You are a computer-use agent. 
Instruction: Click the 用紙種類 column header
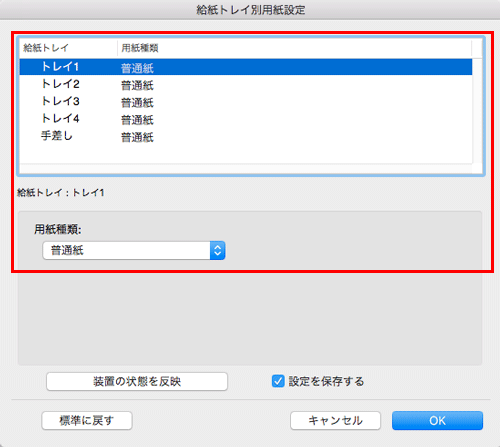[295, 48]
